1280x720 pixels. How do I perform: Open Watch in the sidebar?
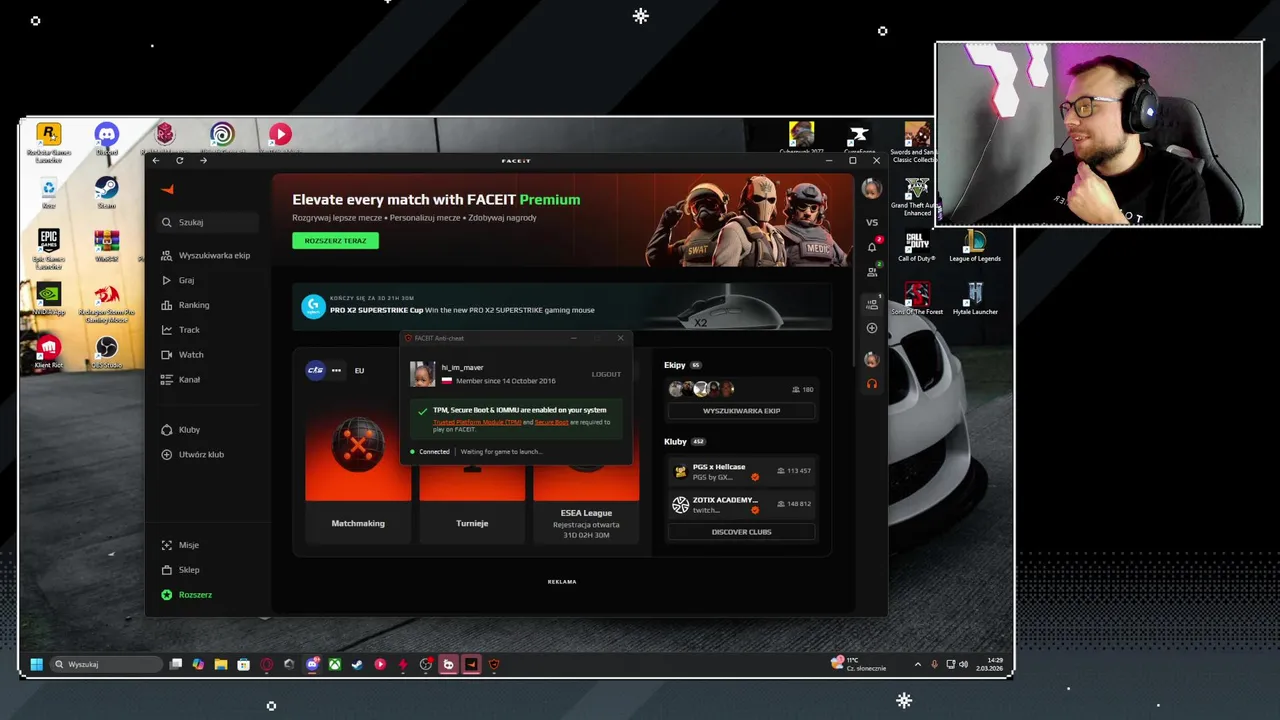(208, 354)
